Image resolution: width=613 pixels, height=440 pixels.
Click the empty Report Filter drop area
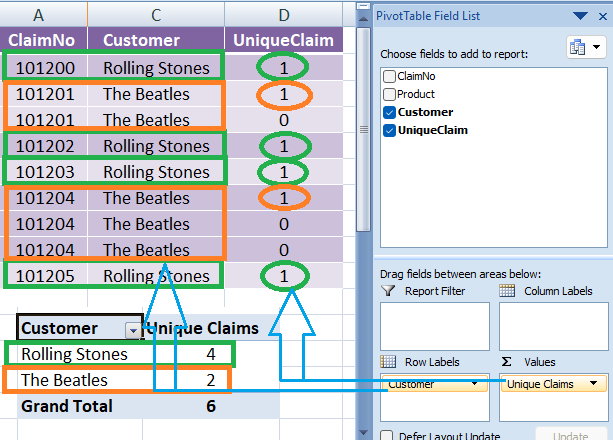point(434,325)
